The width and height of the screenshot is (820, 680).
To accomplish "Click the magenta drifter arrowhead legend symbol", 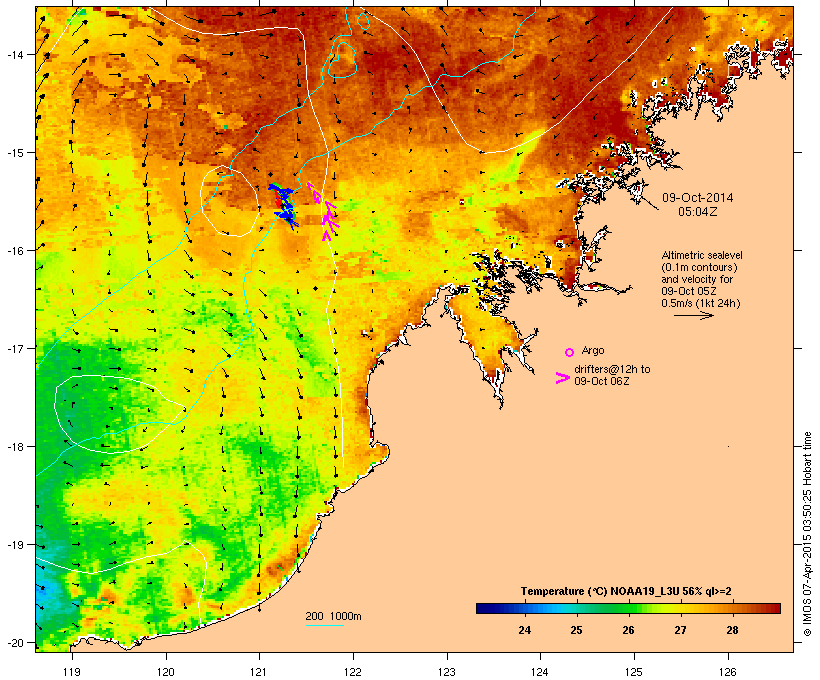I will tap(563, 378).
